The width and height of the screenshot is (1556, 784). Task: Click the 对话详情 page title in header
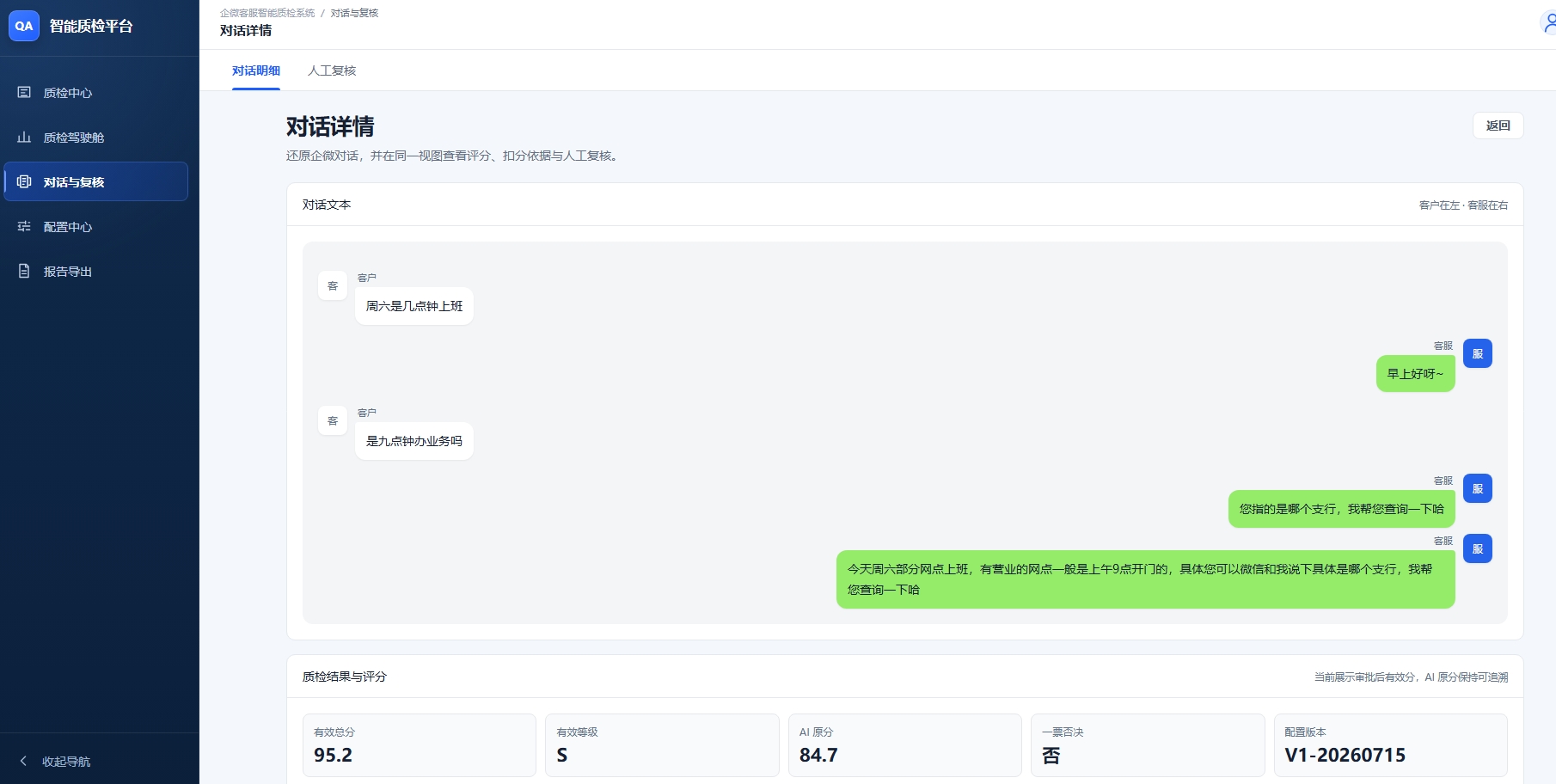[x=246, y=30]
